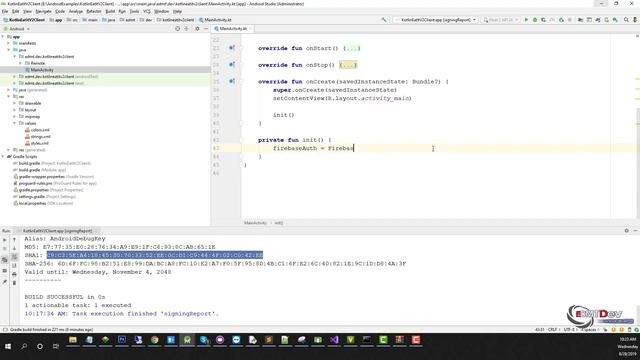Click MainActivity in bottom editor breadcrumb
The height and width of the screenshot is (360, 640).
(256, 223)
